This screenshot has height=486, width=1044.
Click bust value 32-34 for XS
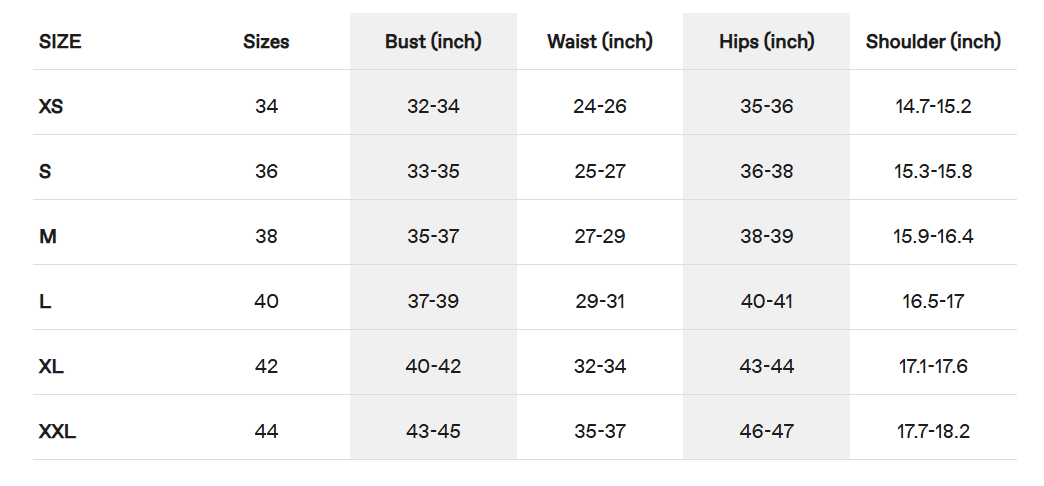click(x=433, y=106)
